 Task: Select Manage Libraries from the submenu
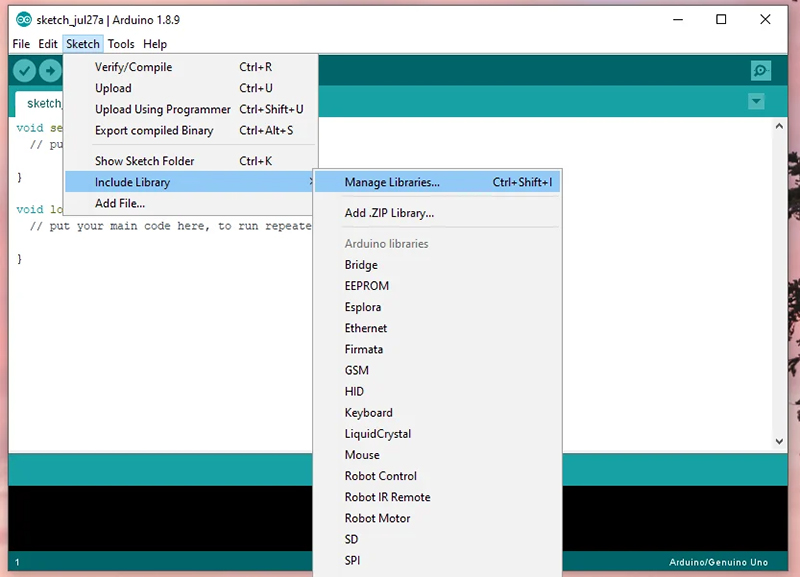tap(392, 182)
